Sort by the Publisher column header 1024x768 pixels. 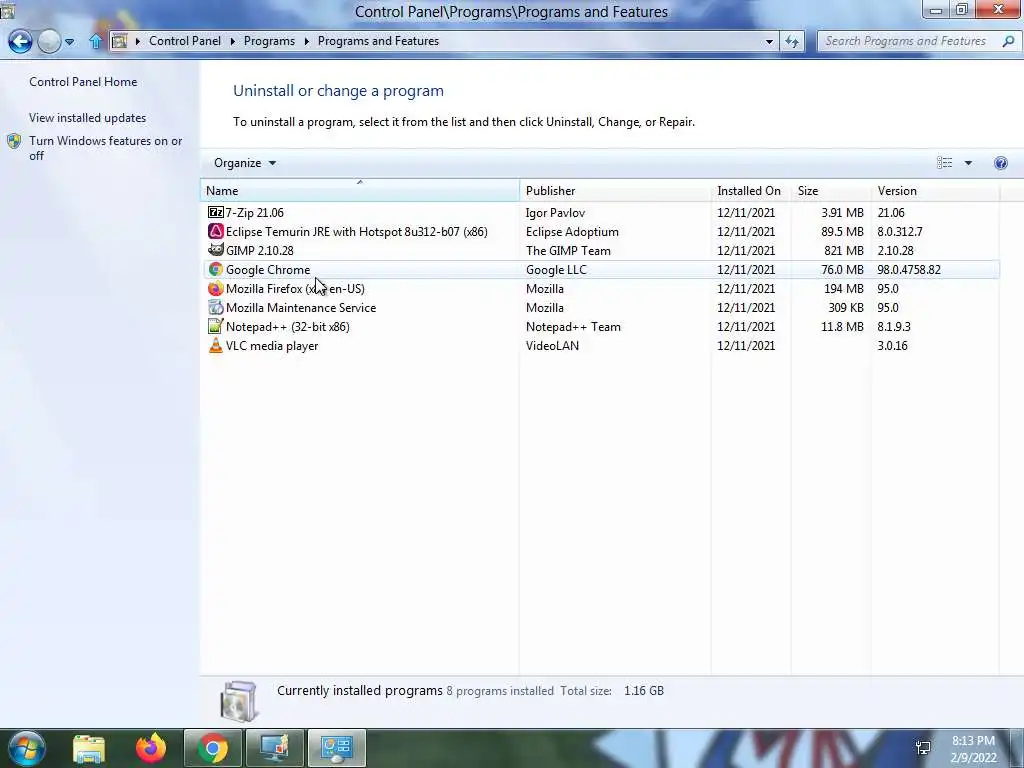click(615, 191)
